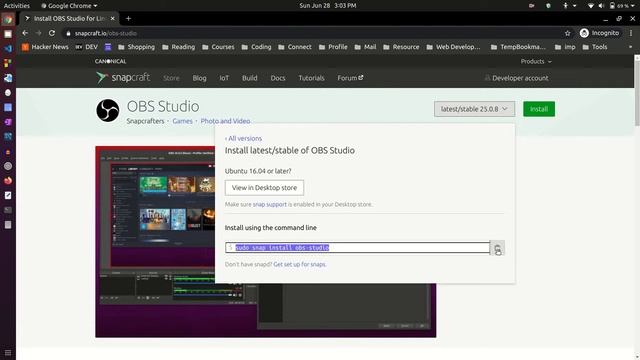
Task: Open Chrome's three-dot menu
Action: (x=631, y=33)
